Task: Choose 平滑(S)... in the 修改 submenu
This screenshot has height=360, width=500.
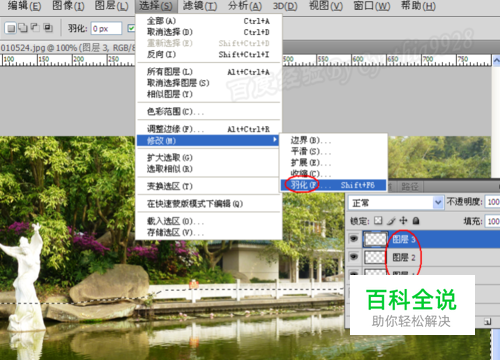Action: (x=333, y=151)
